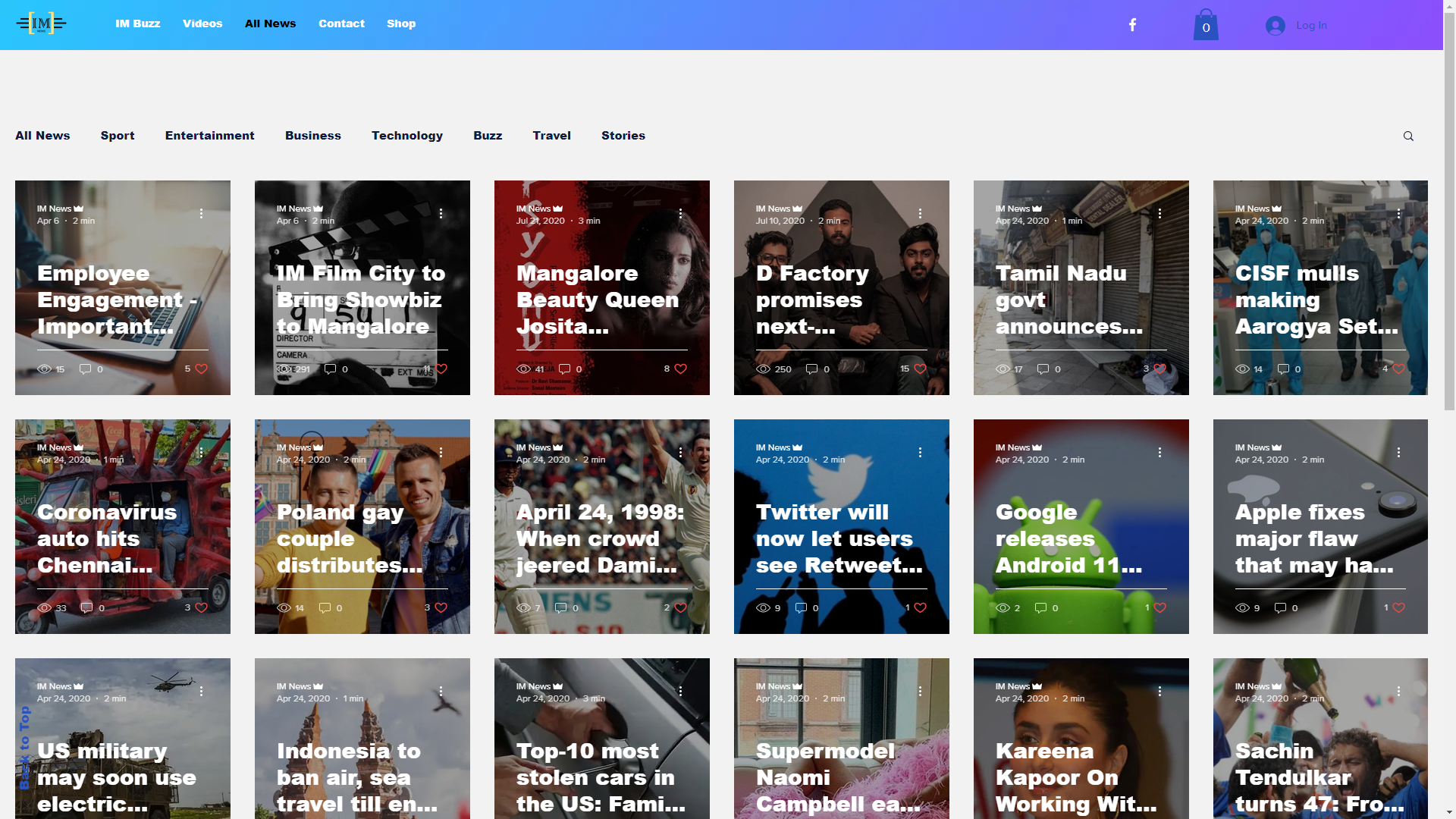Open the Contact page
Image resolution: width=1456 pixels, height=819 pixels.
coord(341,24)
